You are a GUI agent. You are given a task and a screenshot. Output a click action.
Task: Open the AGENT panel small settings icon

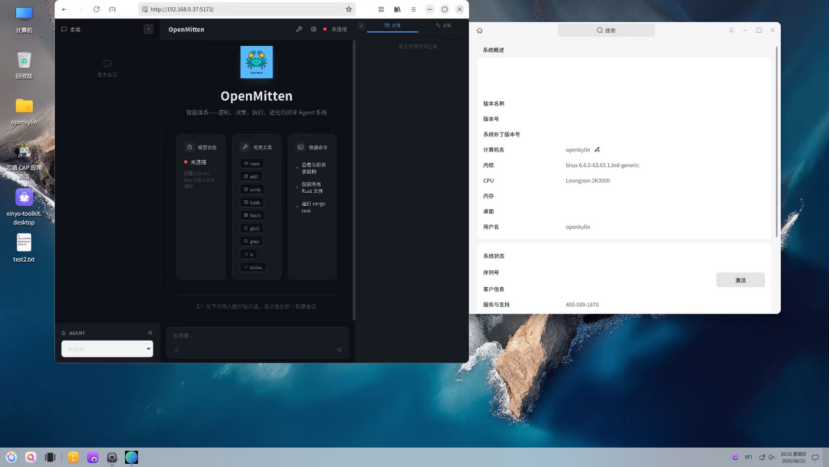(150, 333)
